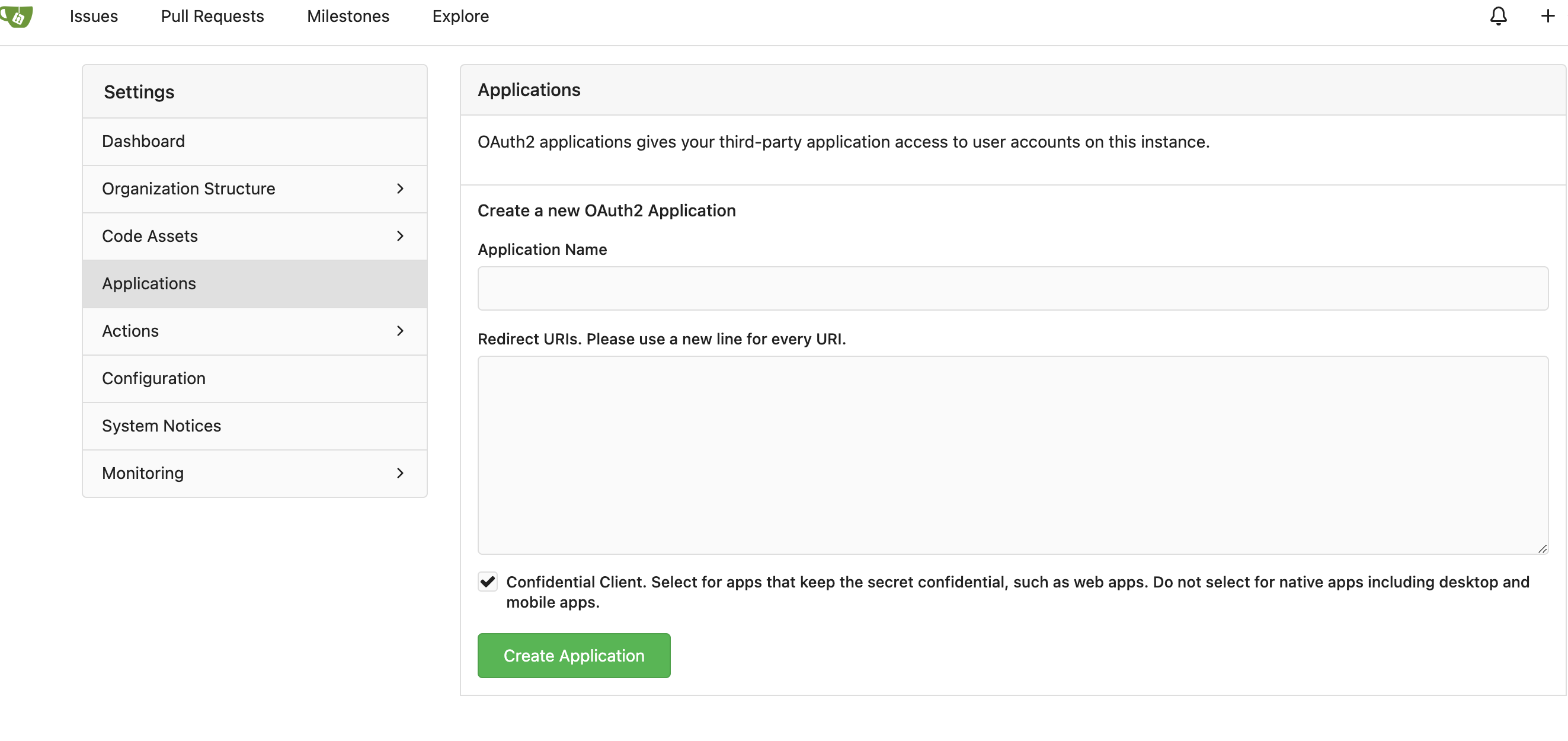The image size is (1568, 741).
Task: Grab the Redirect URIs textarea resize handle
Action: click(1542, 548)
